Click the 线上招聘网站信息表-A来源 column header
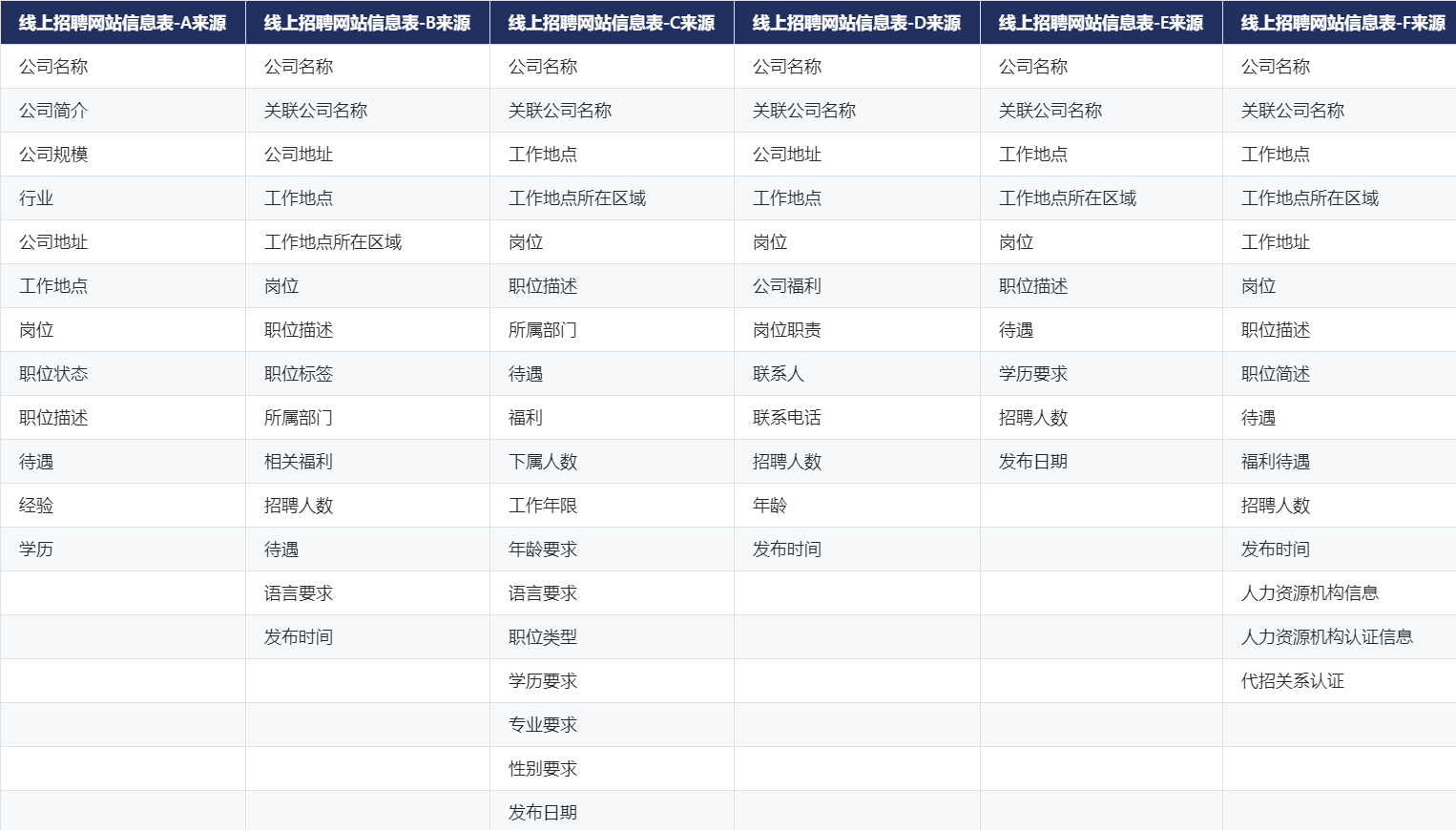This screenshot has height=830, width=1456. tap(123, 22)
